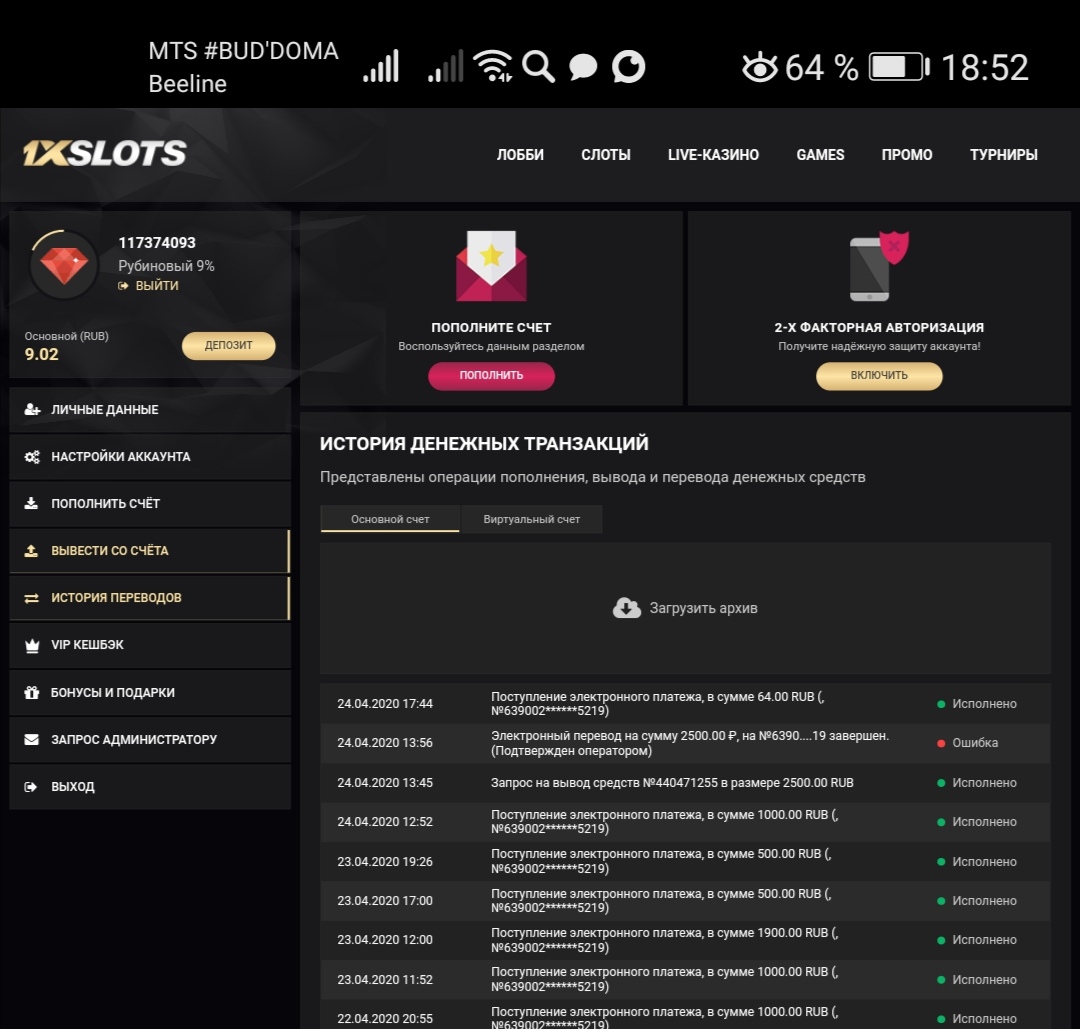Image resolution: width=1080 pixels, height=1029 pixels.
Task: Tap the round messenger icon in status bar
Action: point(628,67)
